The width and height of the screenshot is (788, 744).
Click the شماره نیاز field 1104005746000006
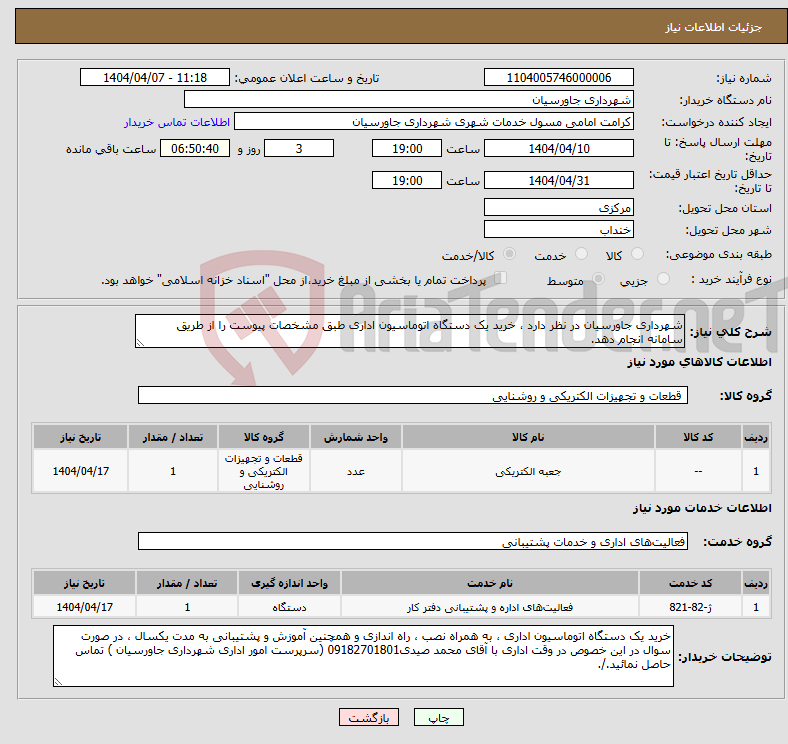[x=559, y=78]
